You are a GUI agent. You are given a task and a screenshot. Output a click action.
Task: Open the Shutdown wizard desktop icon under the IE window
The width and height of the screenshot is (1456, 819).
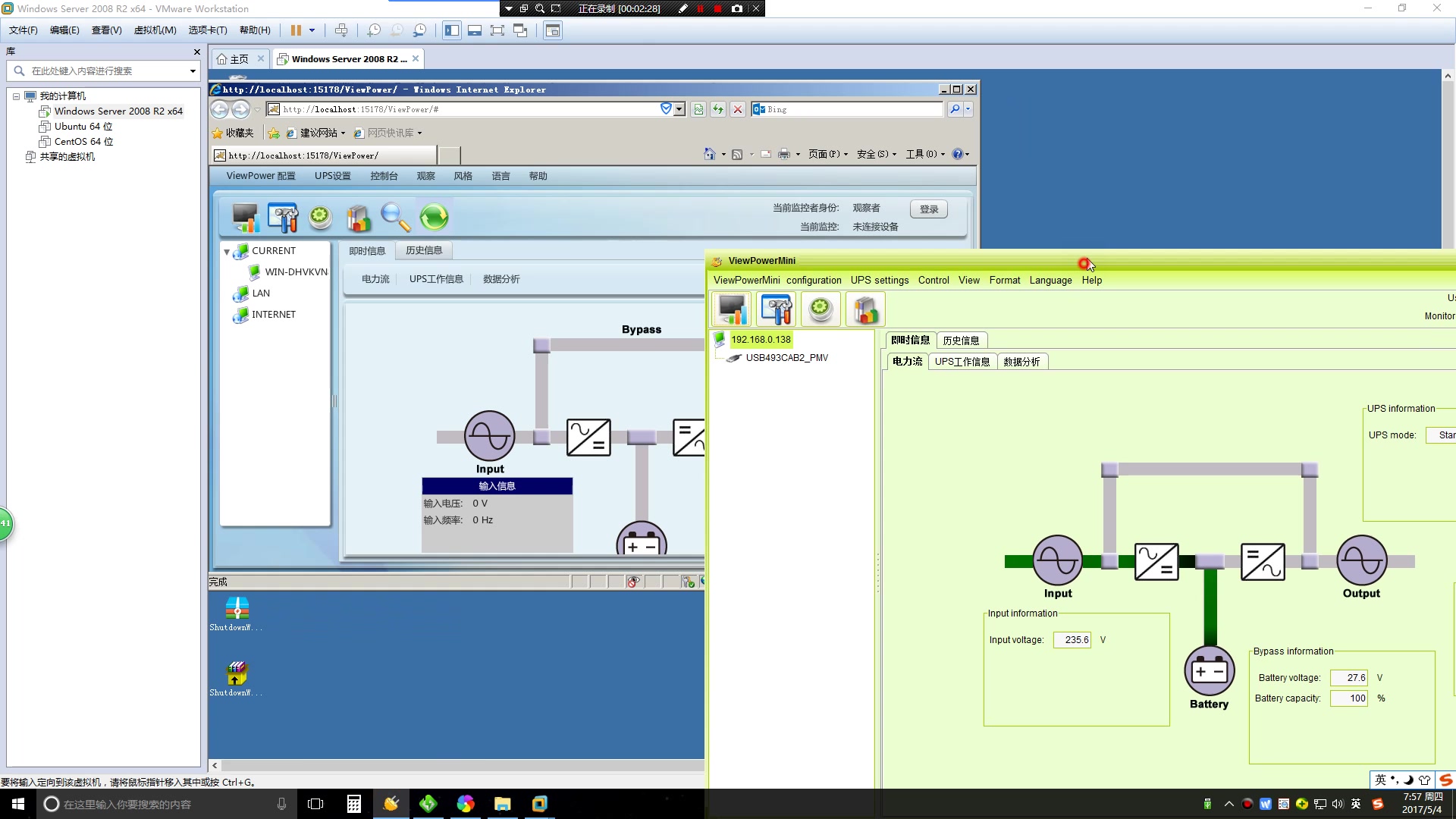click(x=237, y=613)
